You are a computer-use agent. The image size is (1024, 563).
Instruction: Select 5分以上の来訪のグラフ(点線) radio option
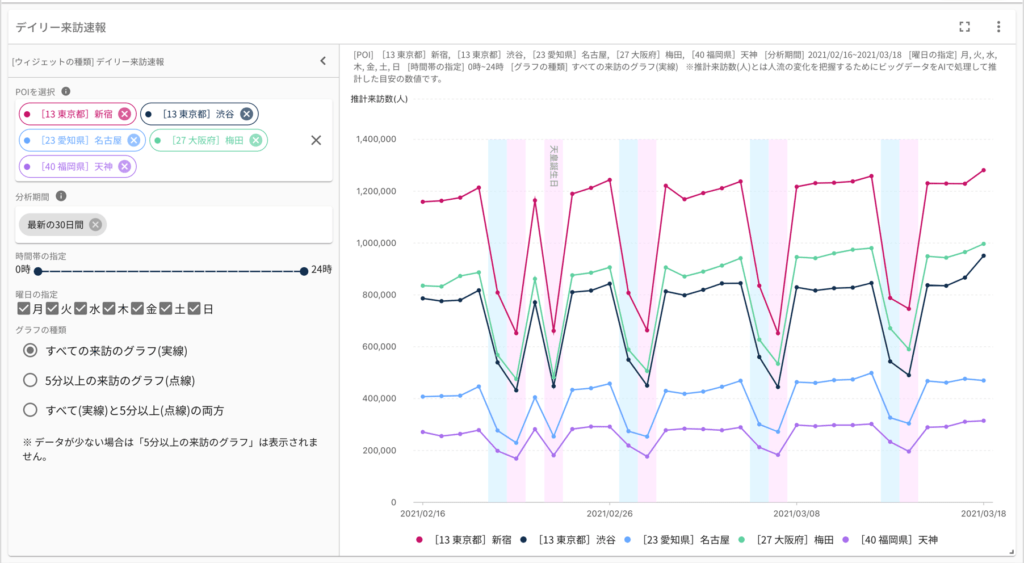coord(30,380)
